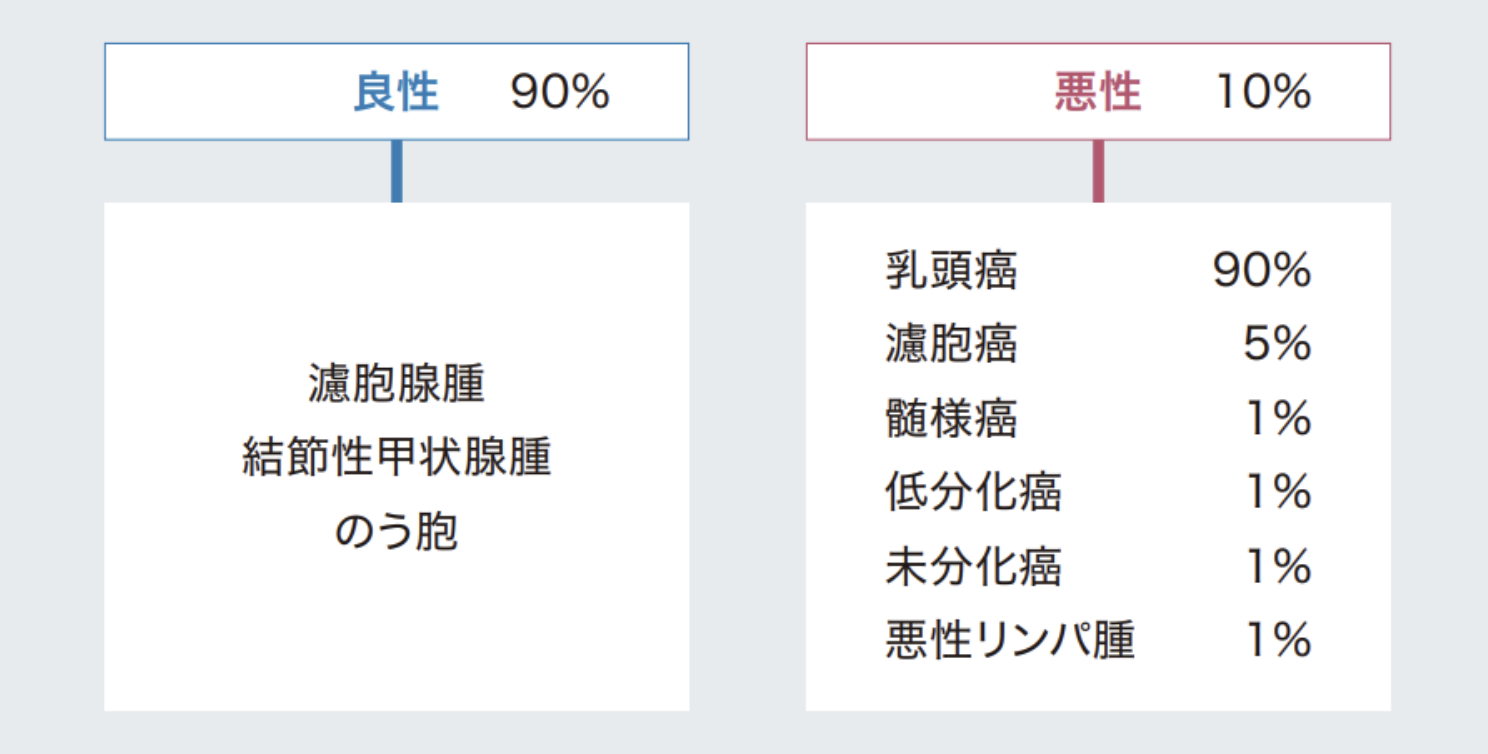This screenshot has width=1488, height=754.
Task: Click the 結節性甲状腺腫 text entry
Action: pos(397,459)
